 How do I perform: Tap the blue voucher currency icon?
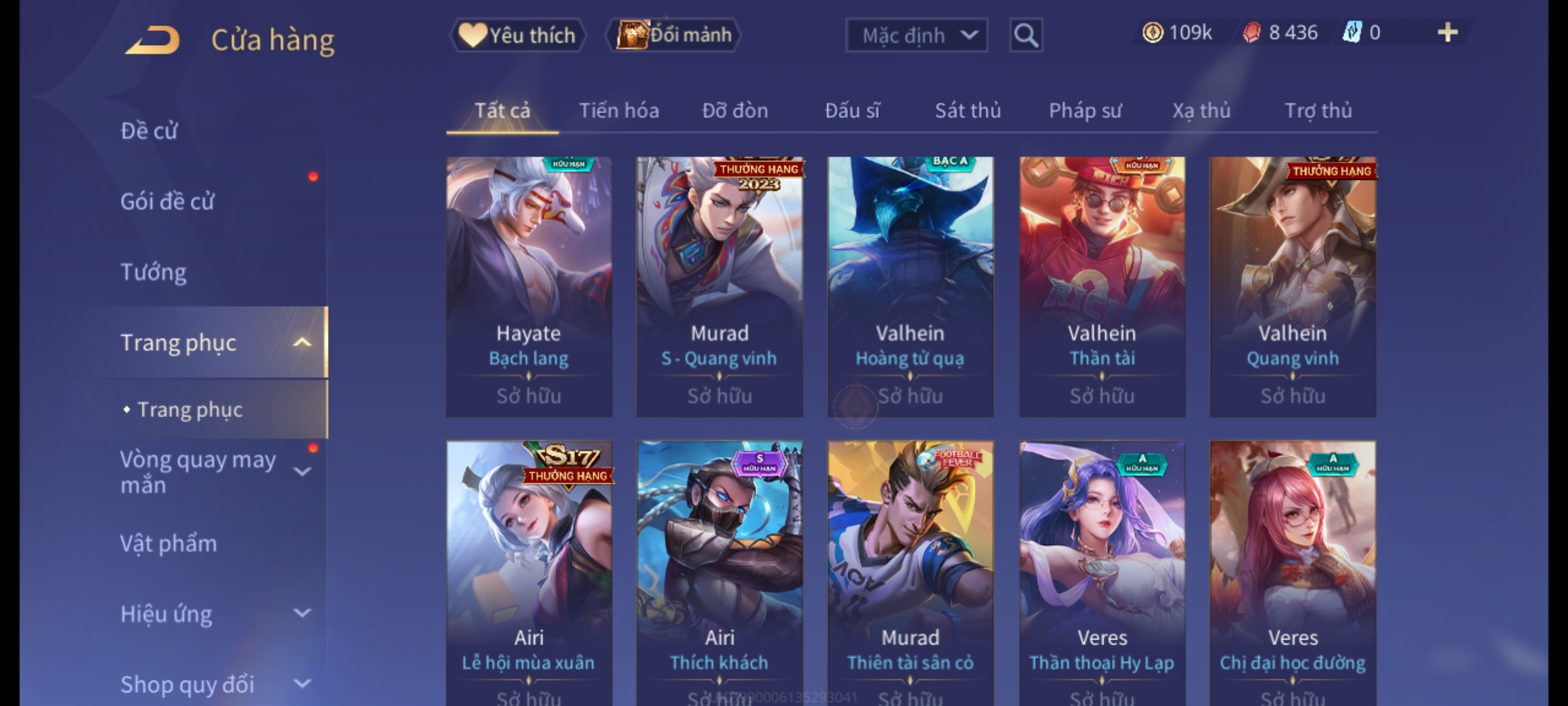coord(1351,33)
